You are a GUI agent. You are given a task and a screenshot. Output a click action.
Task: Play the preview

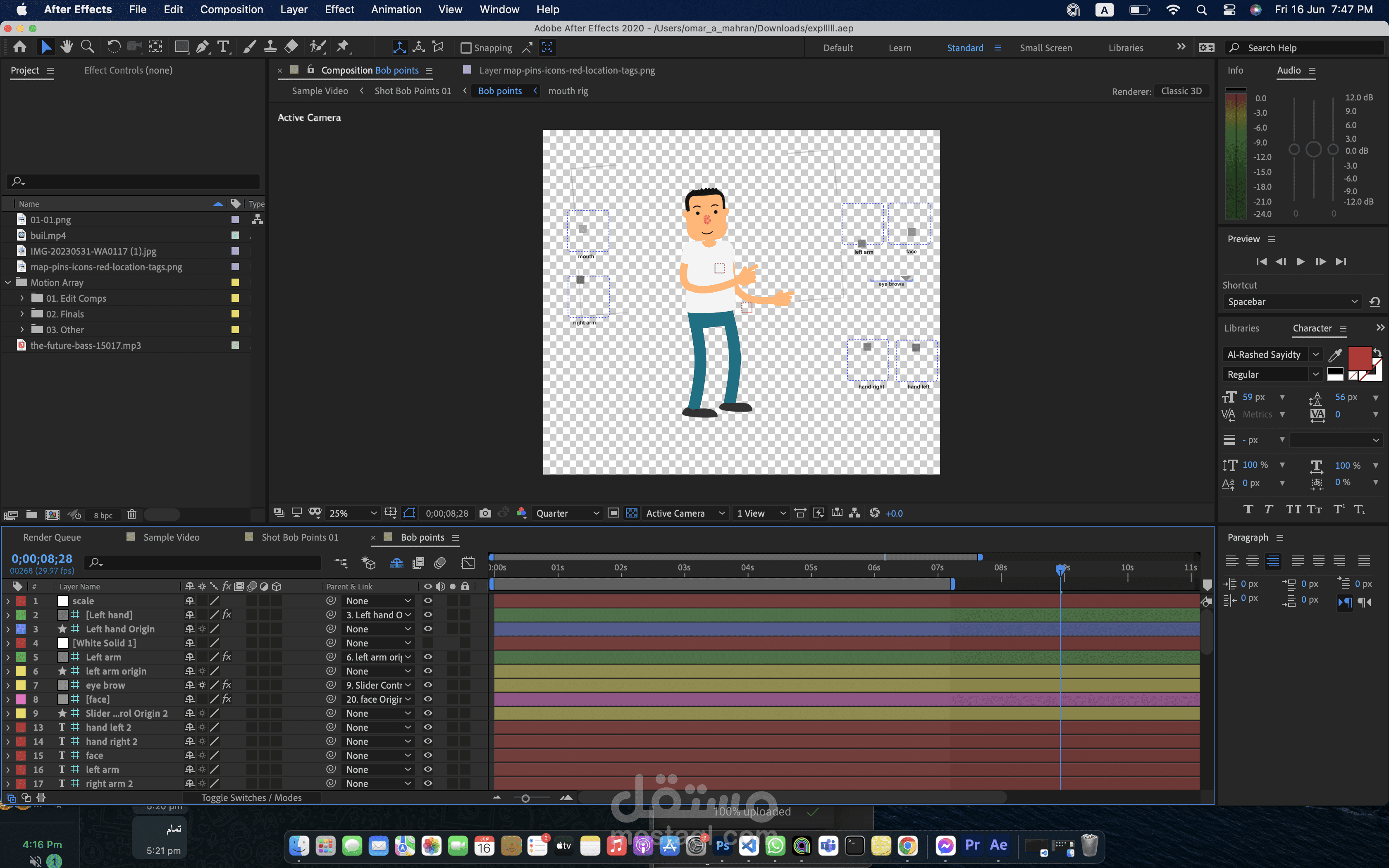1301,262
